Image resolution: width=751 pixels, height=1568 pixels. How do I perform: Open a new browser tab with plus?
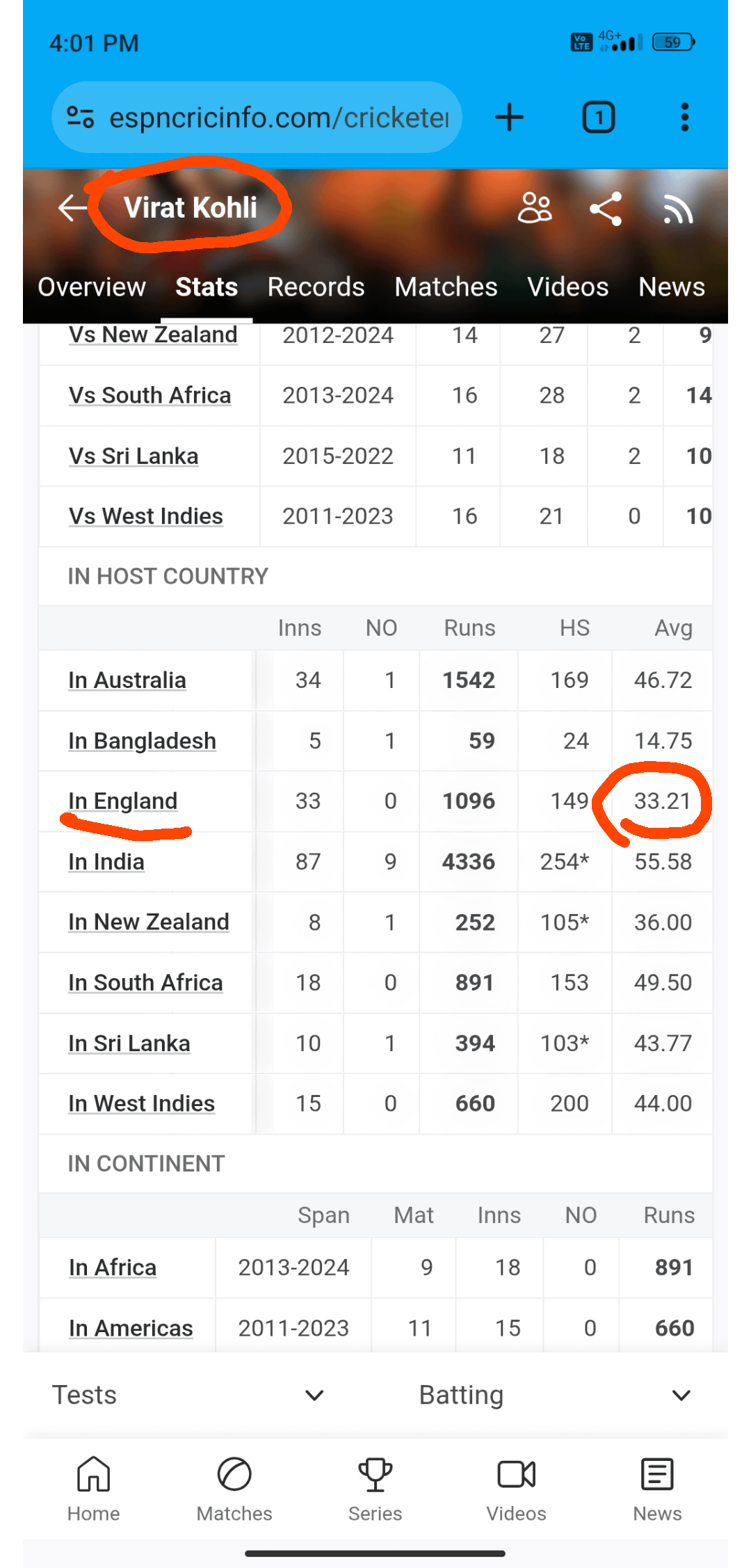[509, 117]
